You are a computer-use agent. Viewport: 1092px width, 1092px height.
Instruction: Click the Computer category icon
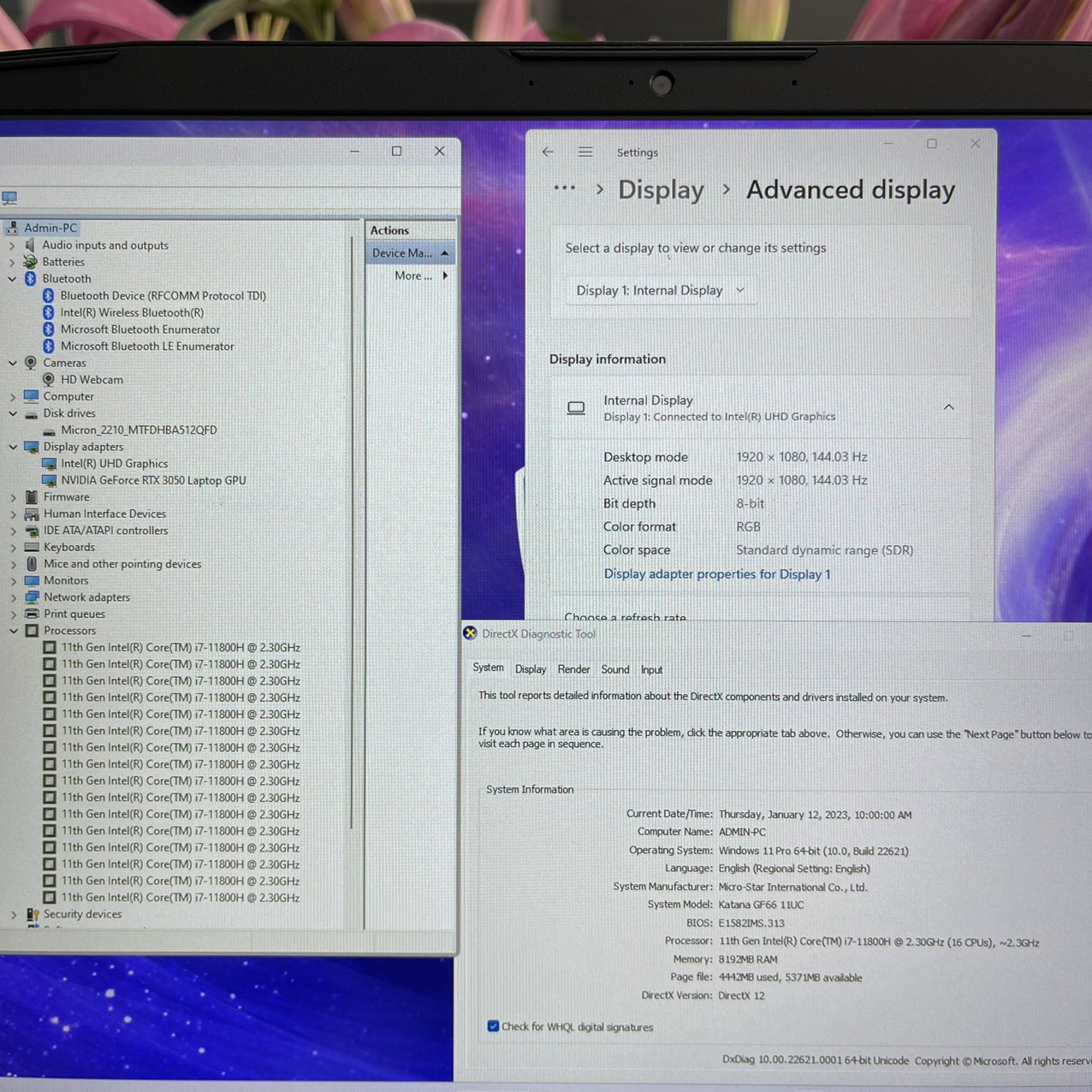coord(32,396)
